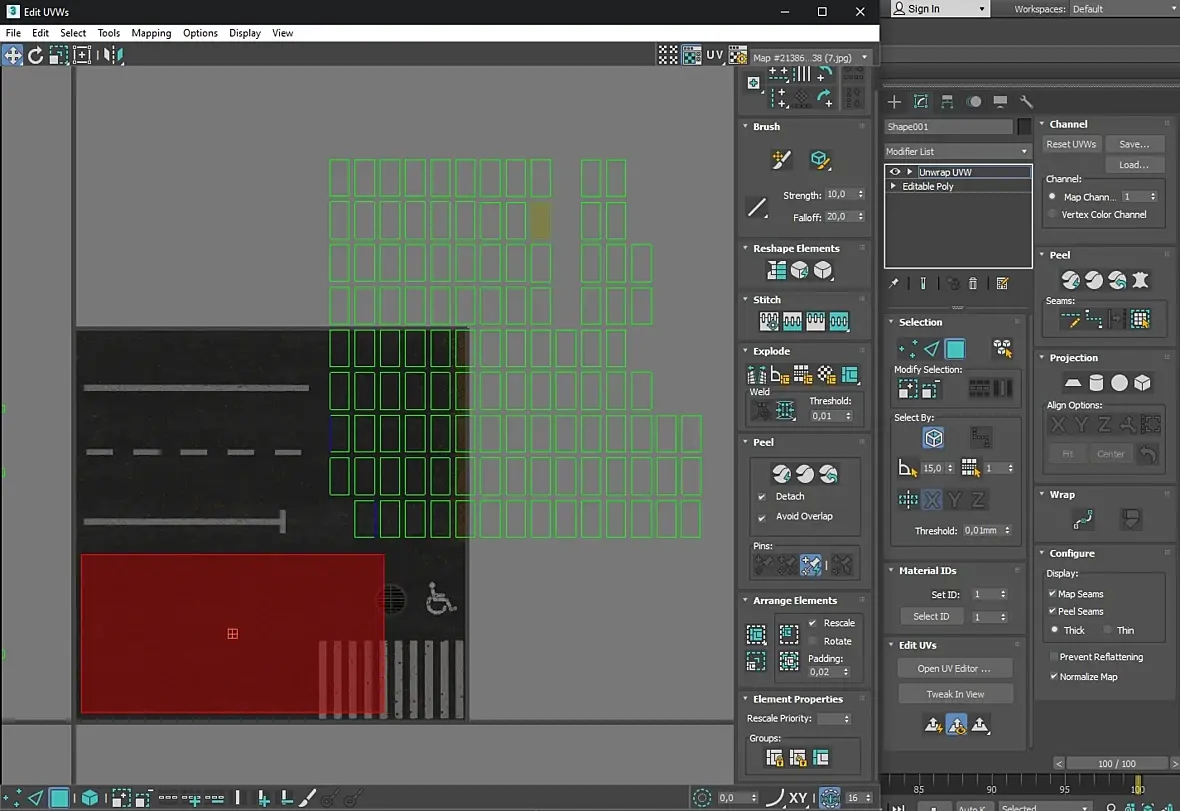The image size is (1180, 811).
Task: Expand the Workspaces Default dropdown
Action: click(x=1119, y=9)
